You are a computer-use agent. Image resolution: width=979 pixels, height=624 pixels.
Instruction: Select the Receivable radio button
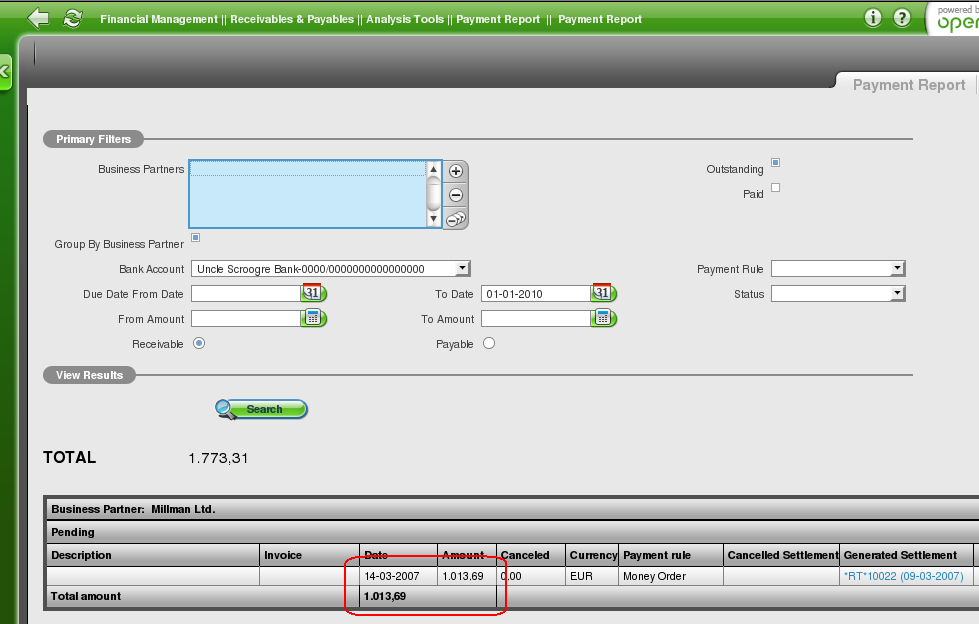pos(199,343)
